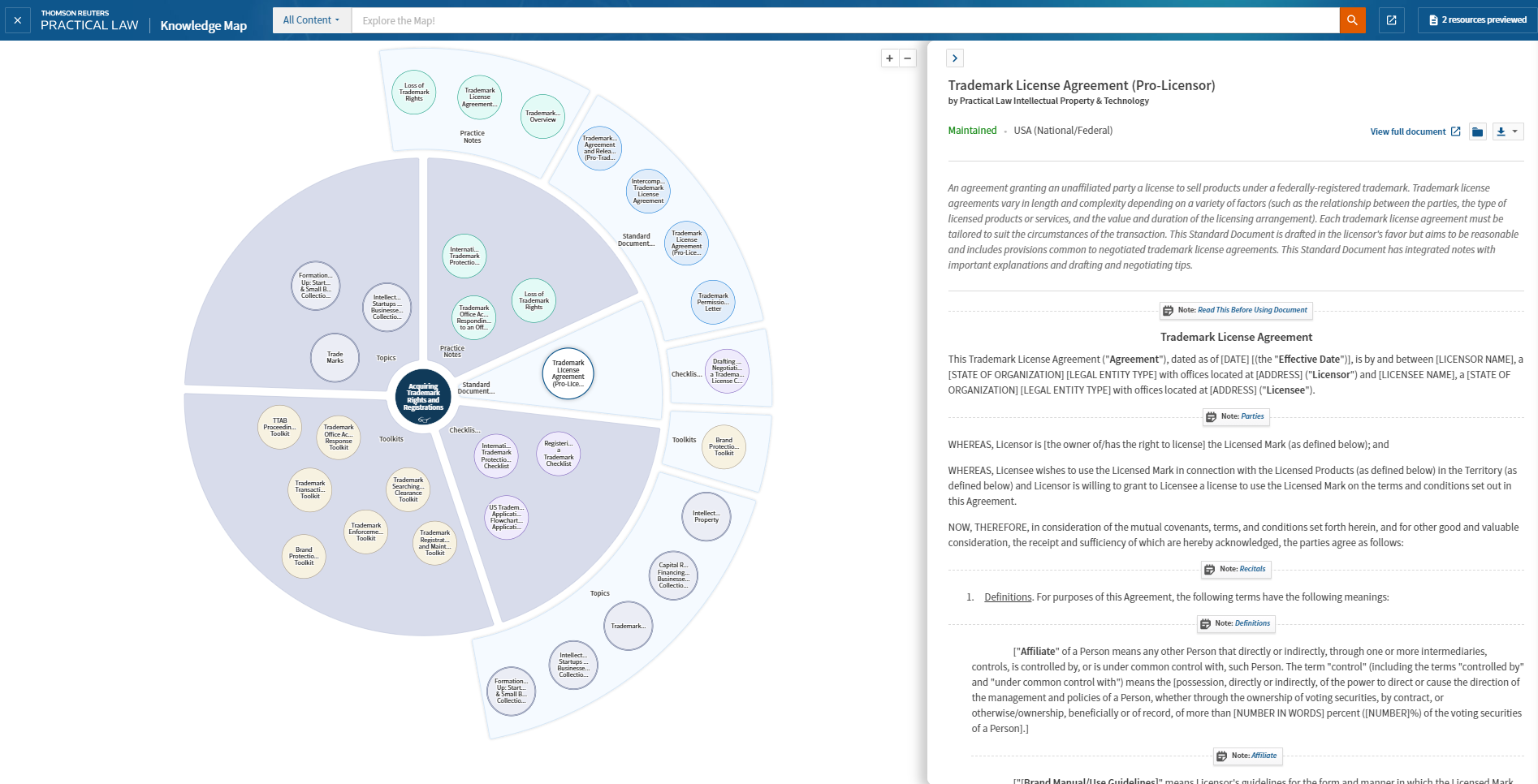Zoom in on the map with plus icon

coord(888,58)
